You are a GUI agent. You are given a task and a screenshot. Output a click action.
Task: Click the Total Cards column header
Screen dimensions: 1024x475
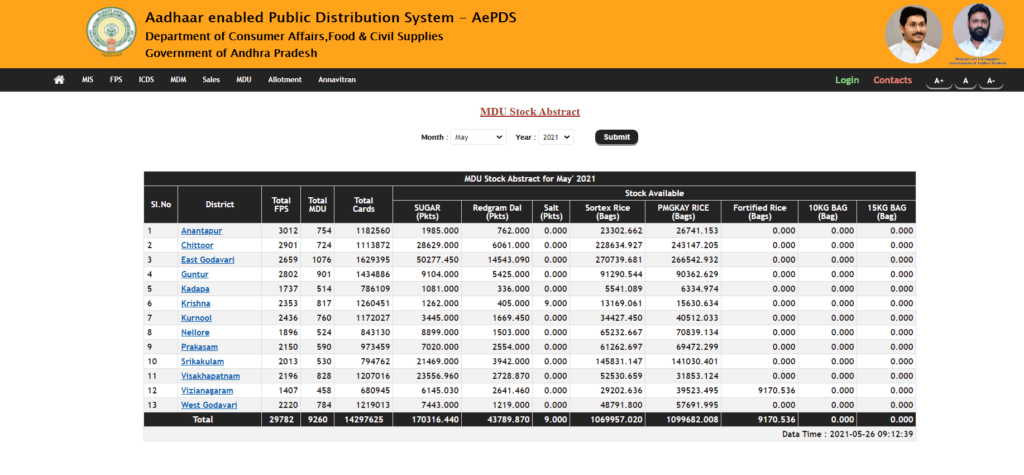(364, 205)
